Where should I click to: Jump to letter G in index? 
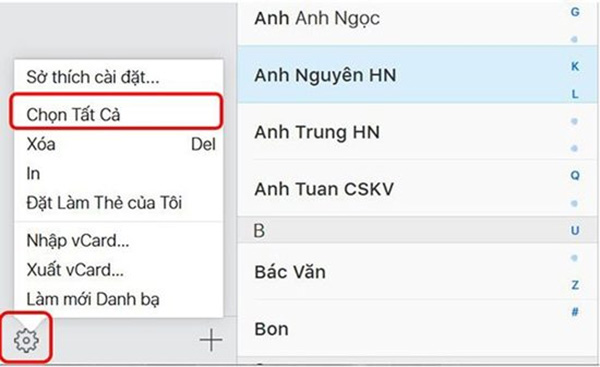[575, 12]
